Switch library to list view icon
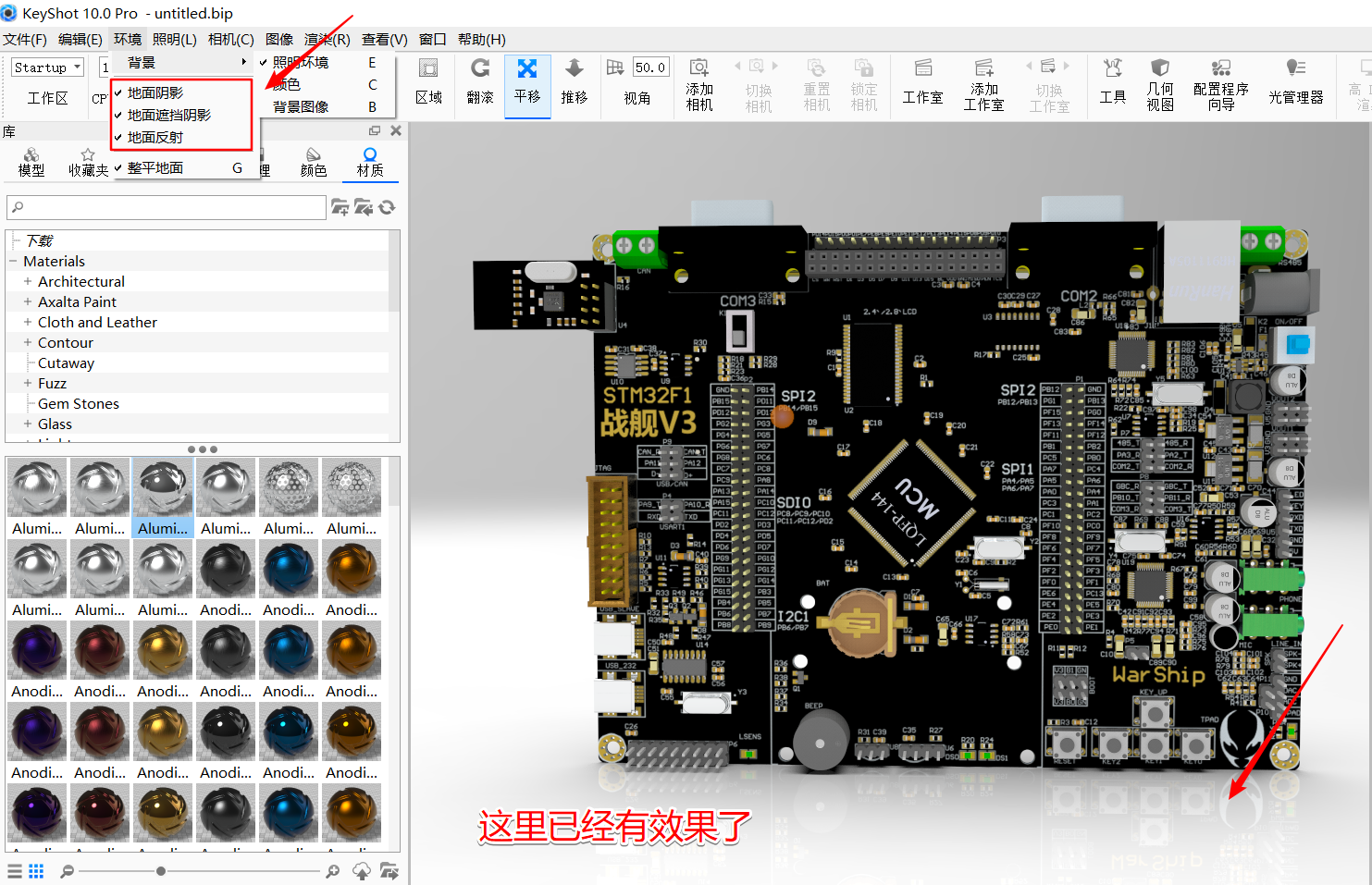The width and height of the screenshot is (1372, 885). [x=15, y=871]
